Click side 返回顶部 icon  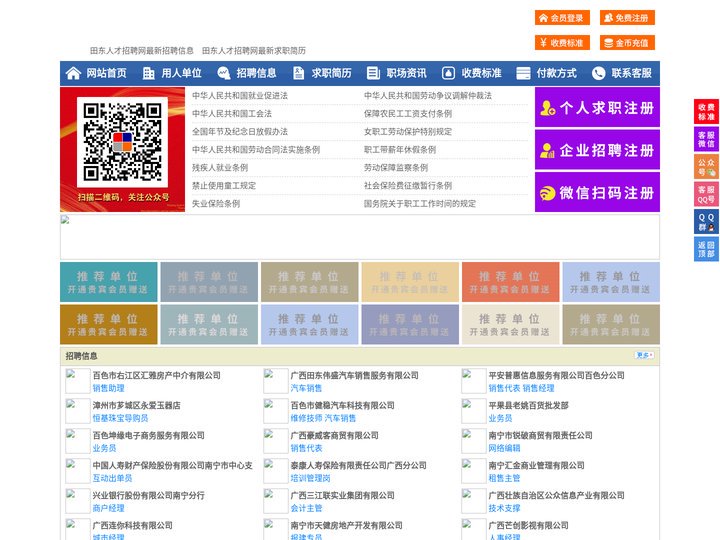point(706,249)
